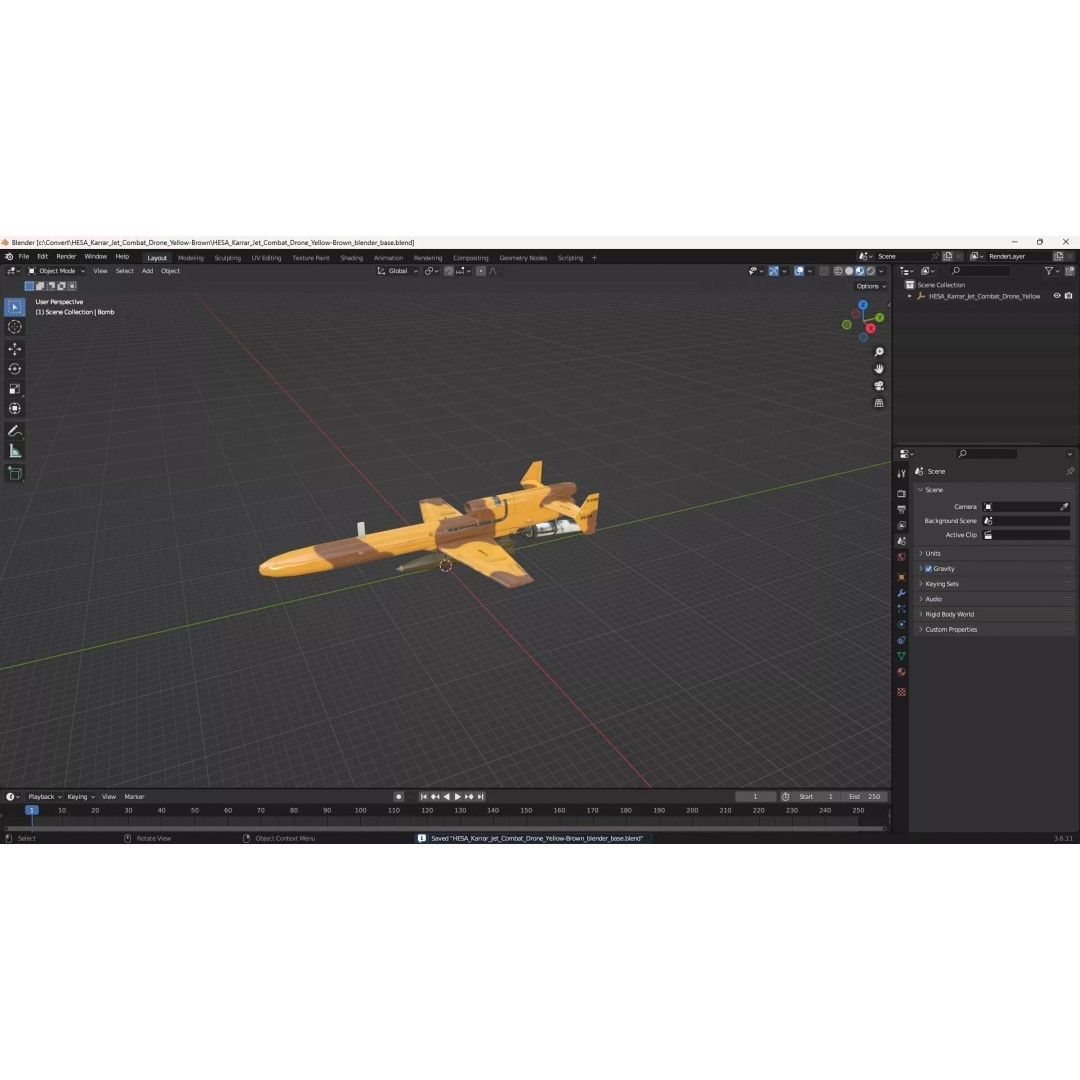
Task: Click the camera eyedropper icon
Action: pos(1064,507)
